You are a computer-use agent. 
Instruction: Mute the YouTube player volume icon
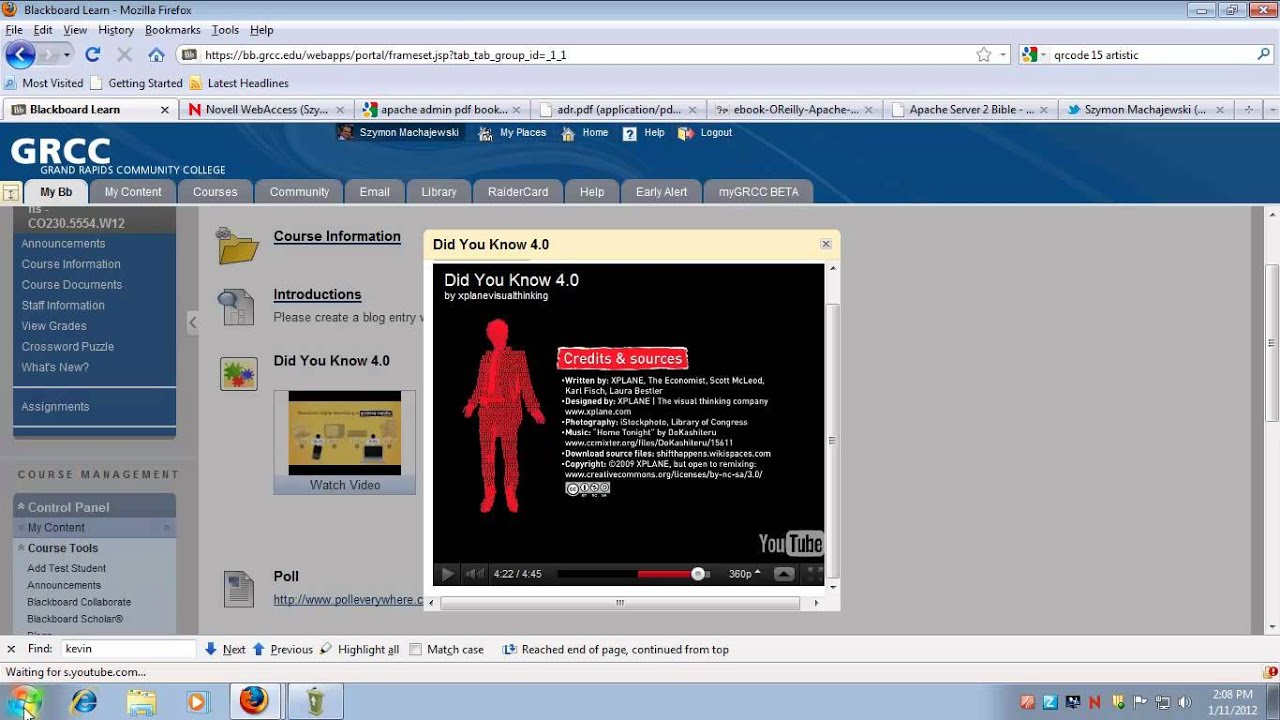[x=475, y=574]
